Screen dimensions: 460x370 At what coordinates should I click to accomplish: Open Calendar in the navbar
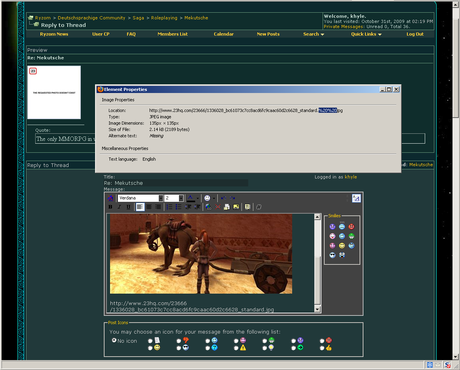pos(223,34)
